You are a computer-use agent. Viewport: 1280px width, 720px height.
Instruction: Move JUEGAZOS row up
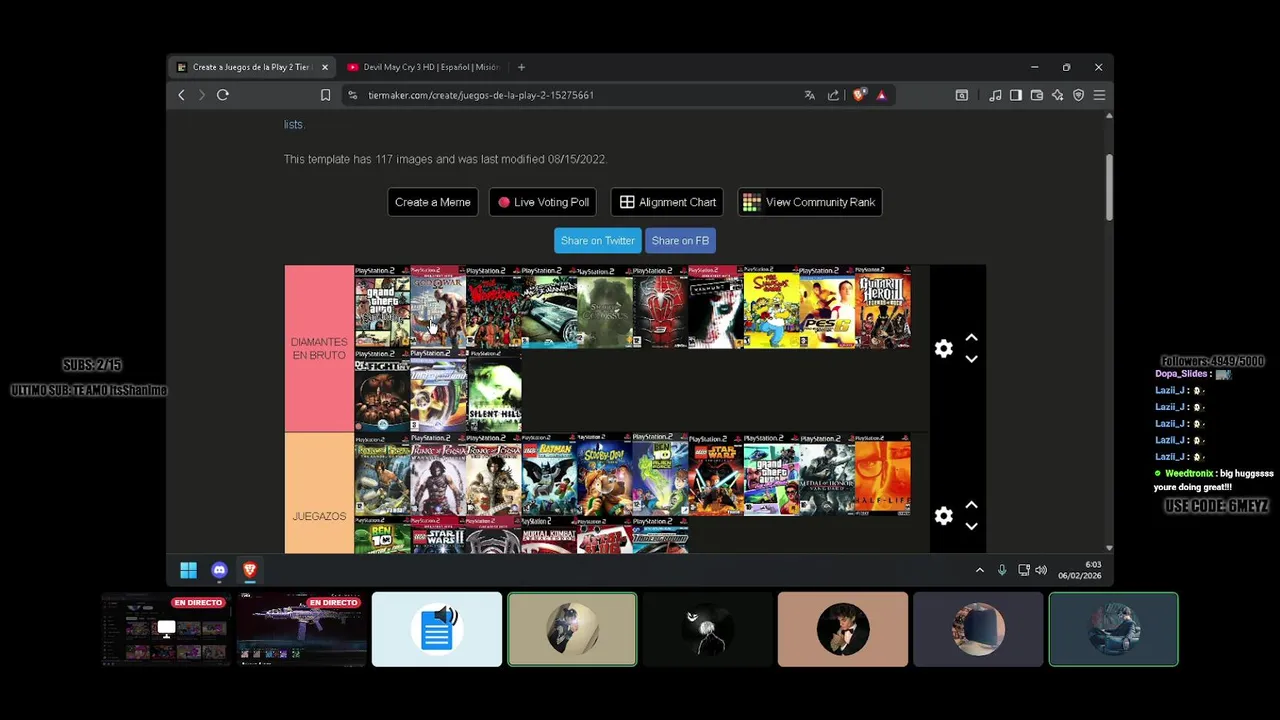[971, 505]
